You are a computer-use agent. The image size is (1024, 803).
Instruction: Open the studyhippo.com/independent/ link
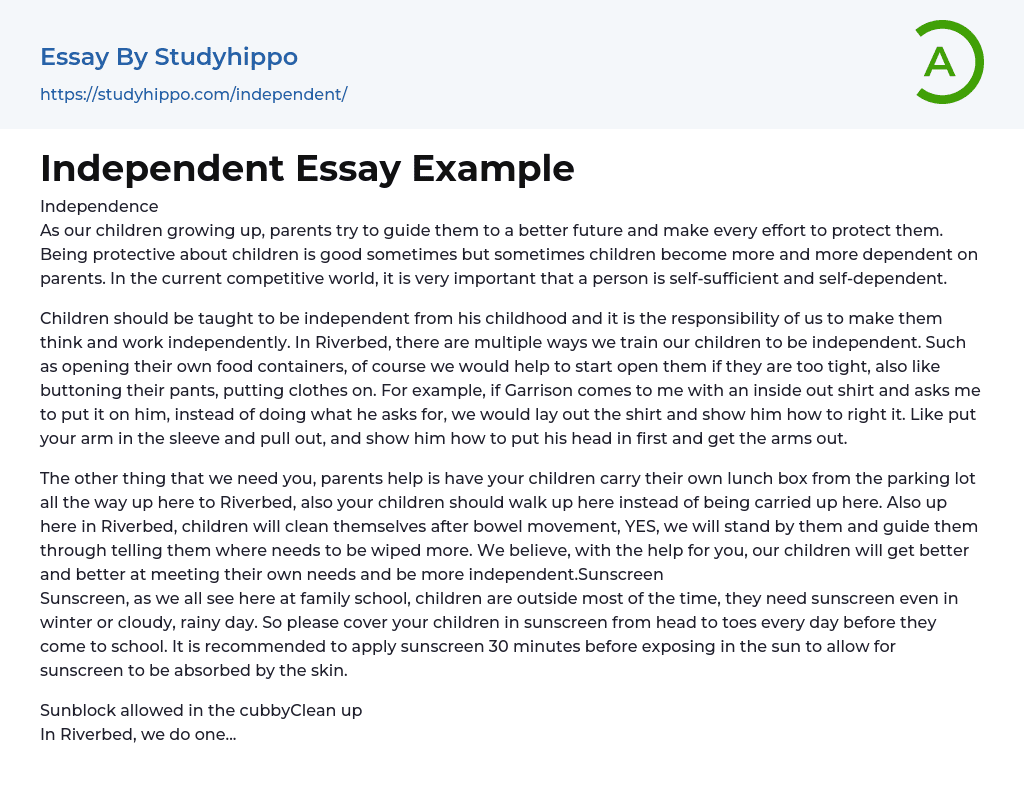click(193, 95)
